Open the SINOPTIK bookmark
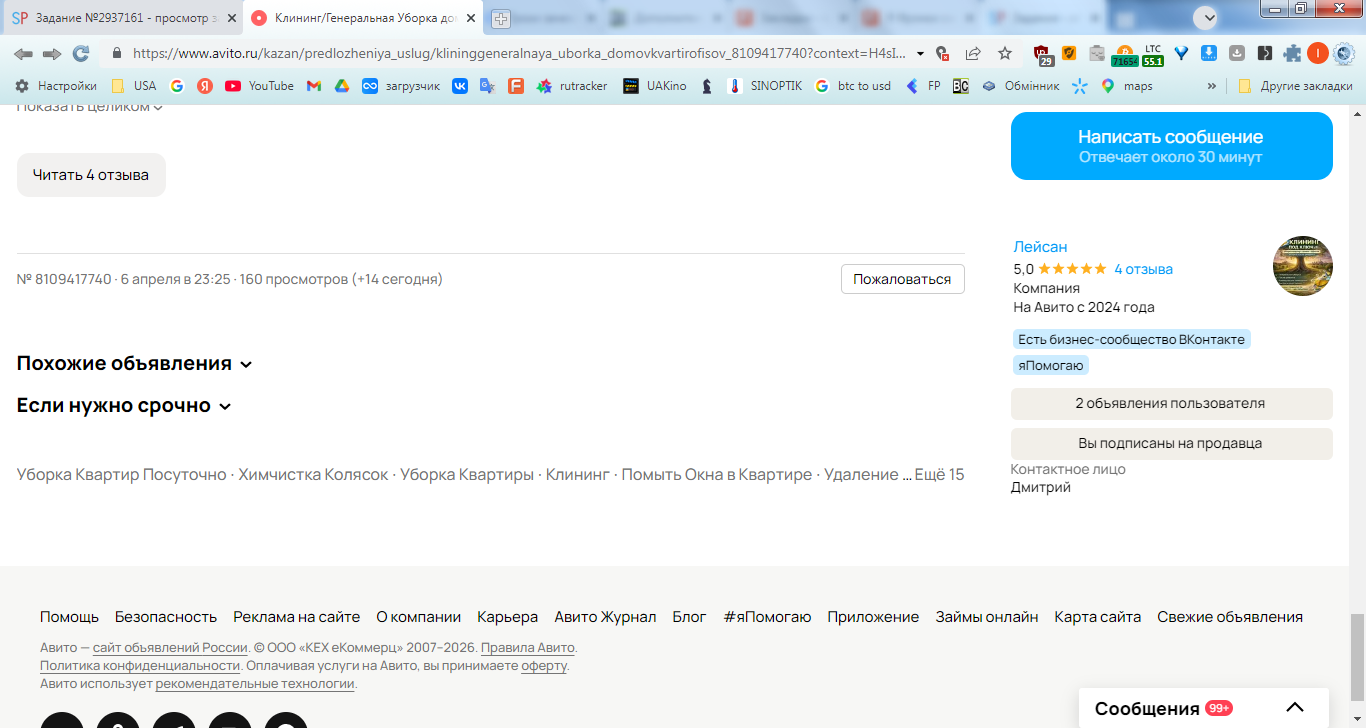Screen dimensions: 1366x728 (764, 86)
